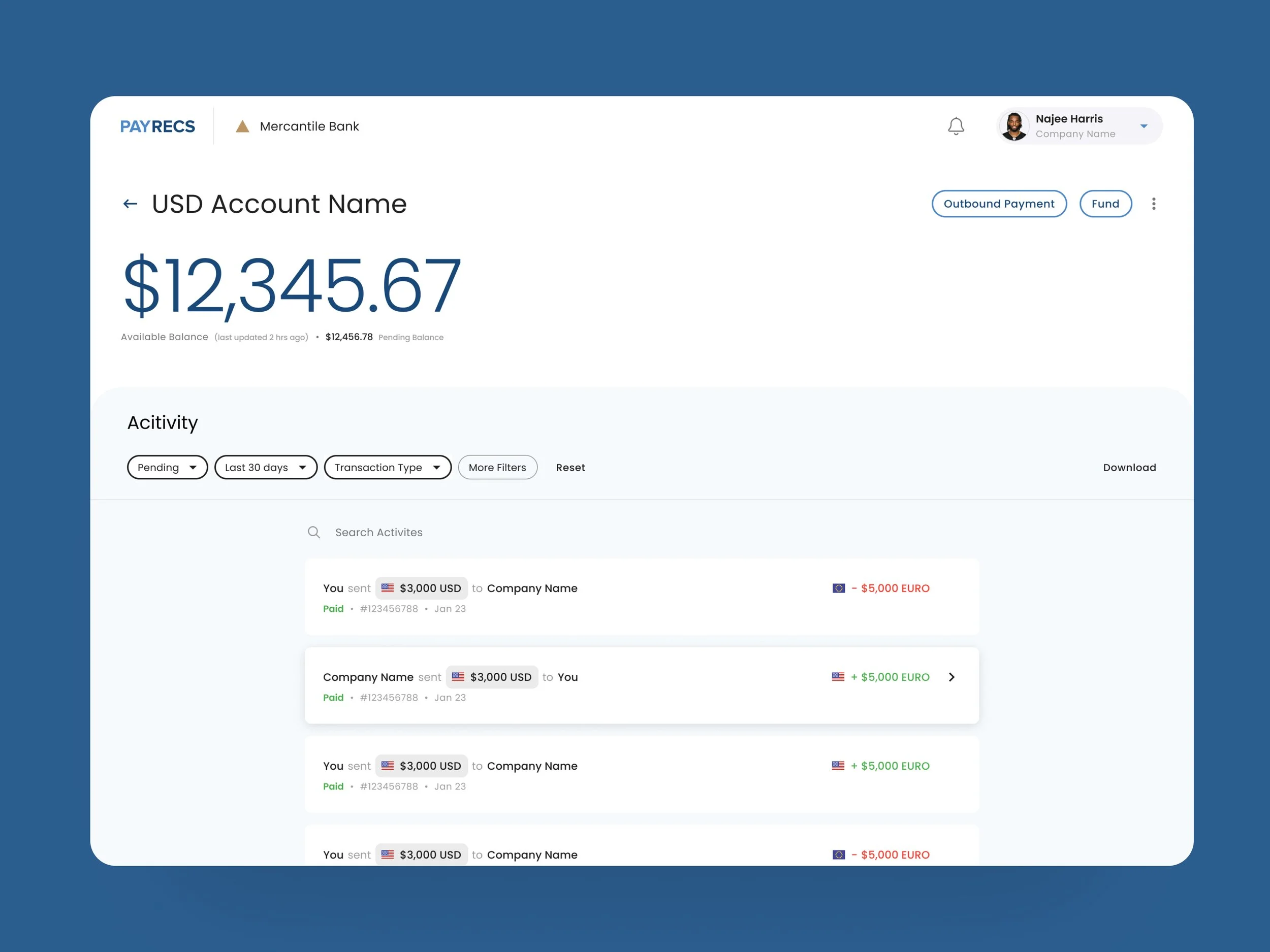Go back using the left arrow
The image size is (1270, 952).
[x=131, y=204]
